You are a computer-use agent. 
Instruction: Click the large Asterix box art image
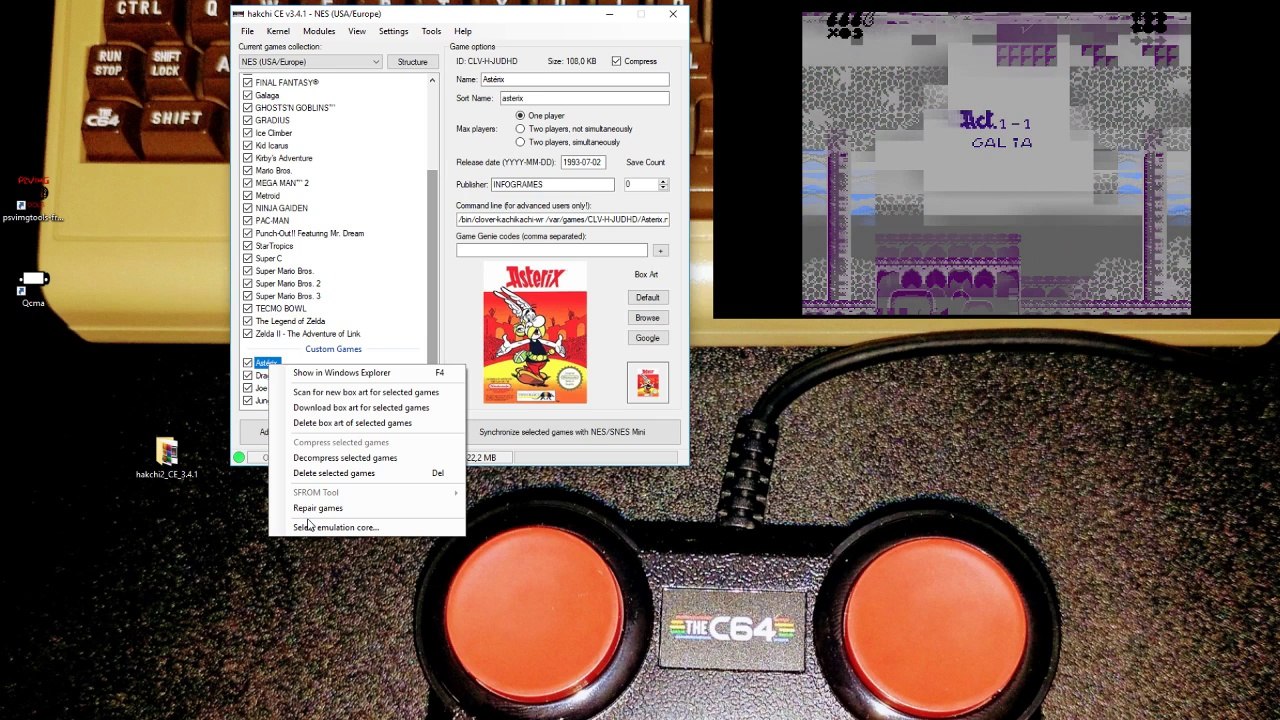click(x=535, y=333)
